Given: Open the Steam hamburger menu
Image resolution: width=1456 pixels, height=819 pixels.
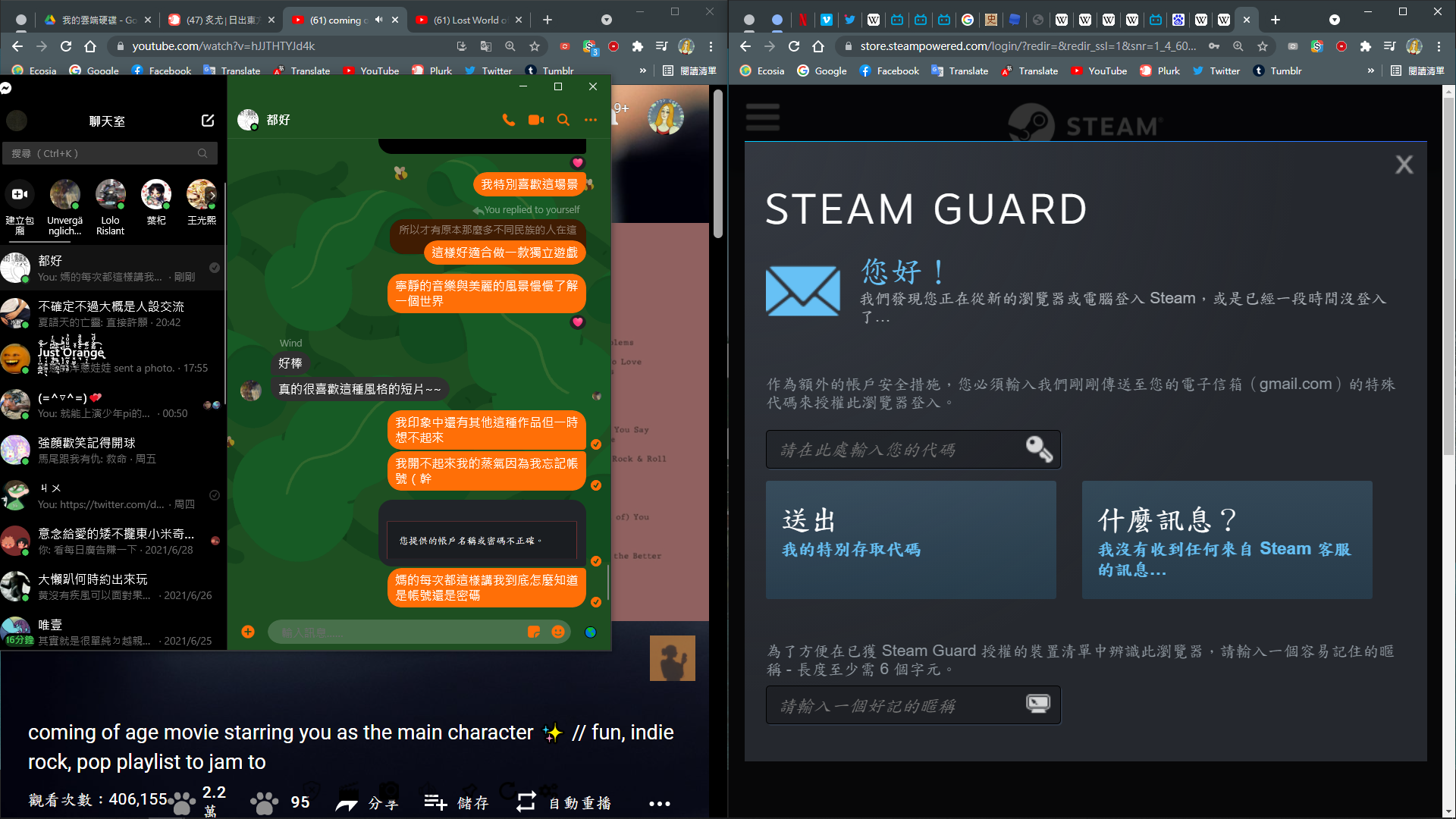Looking at the screenshot, I should coord(763,118).
